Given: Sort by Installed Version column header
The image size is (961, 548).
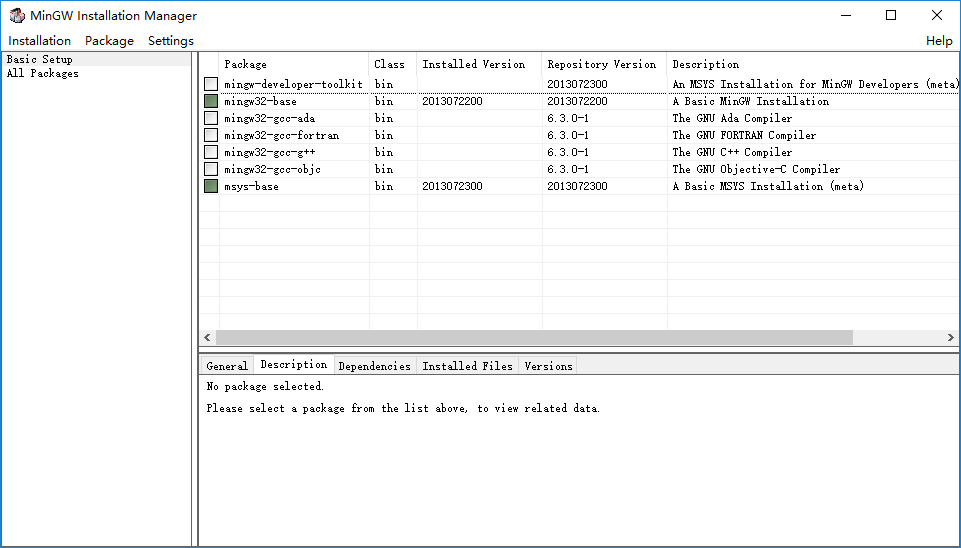Looking at the screenshot, I should [480, 64].
